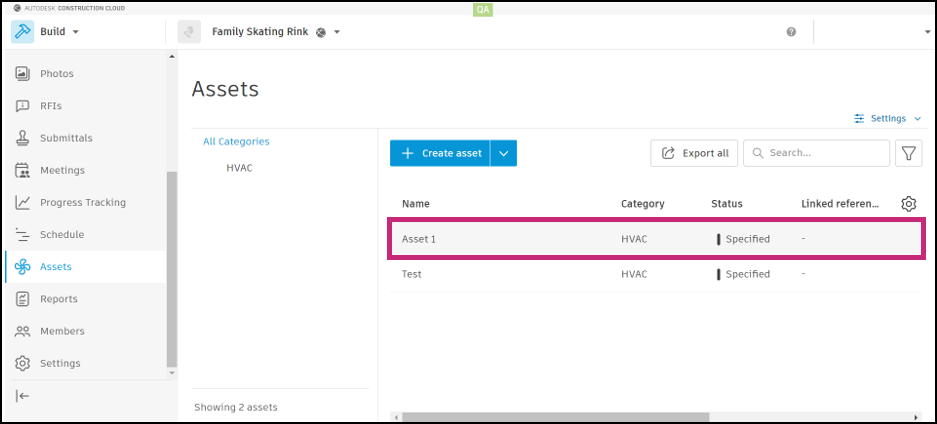Click the All Categories link

(x=236, y=142)
